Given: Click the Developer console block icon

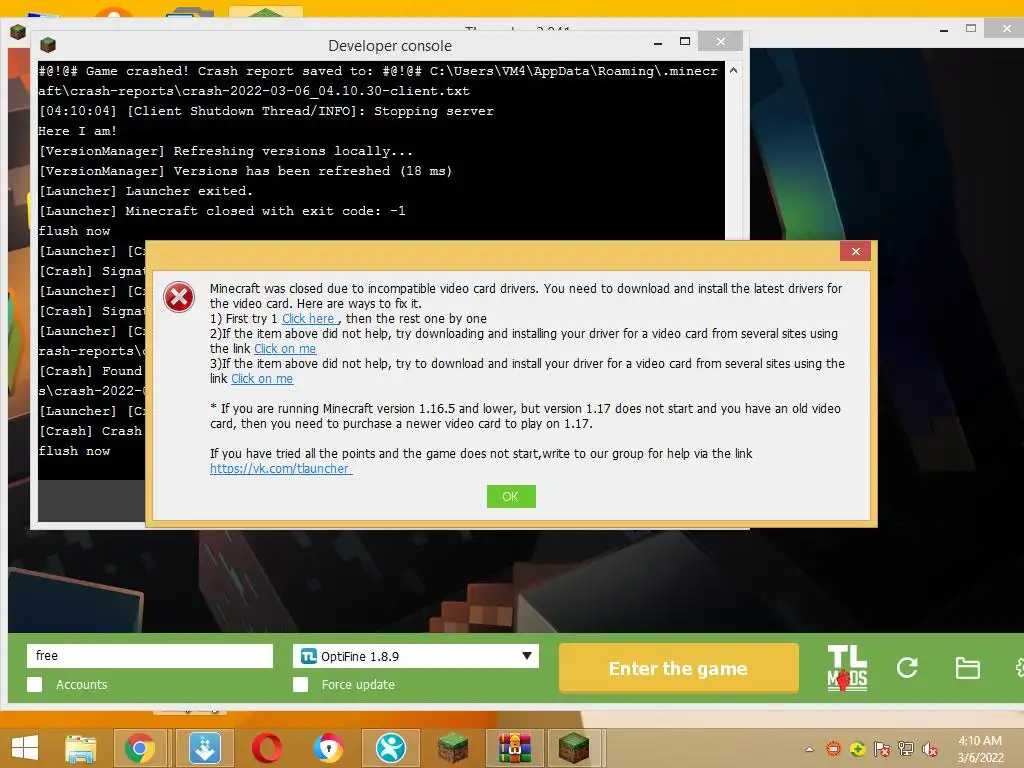Looking at the screenshot, I should point(48,45).
